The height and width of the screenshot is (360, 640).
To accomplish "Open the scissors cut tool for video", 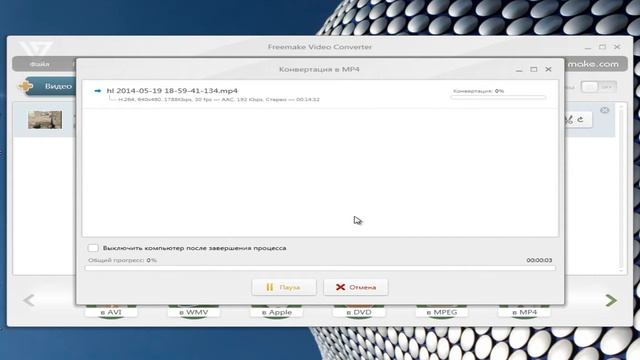I will click(x=569, y=120).
